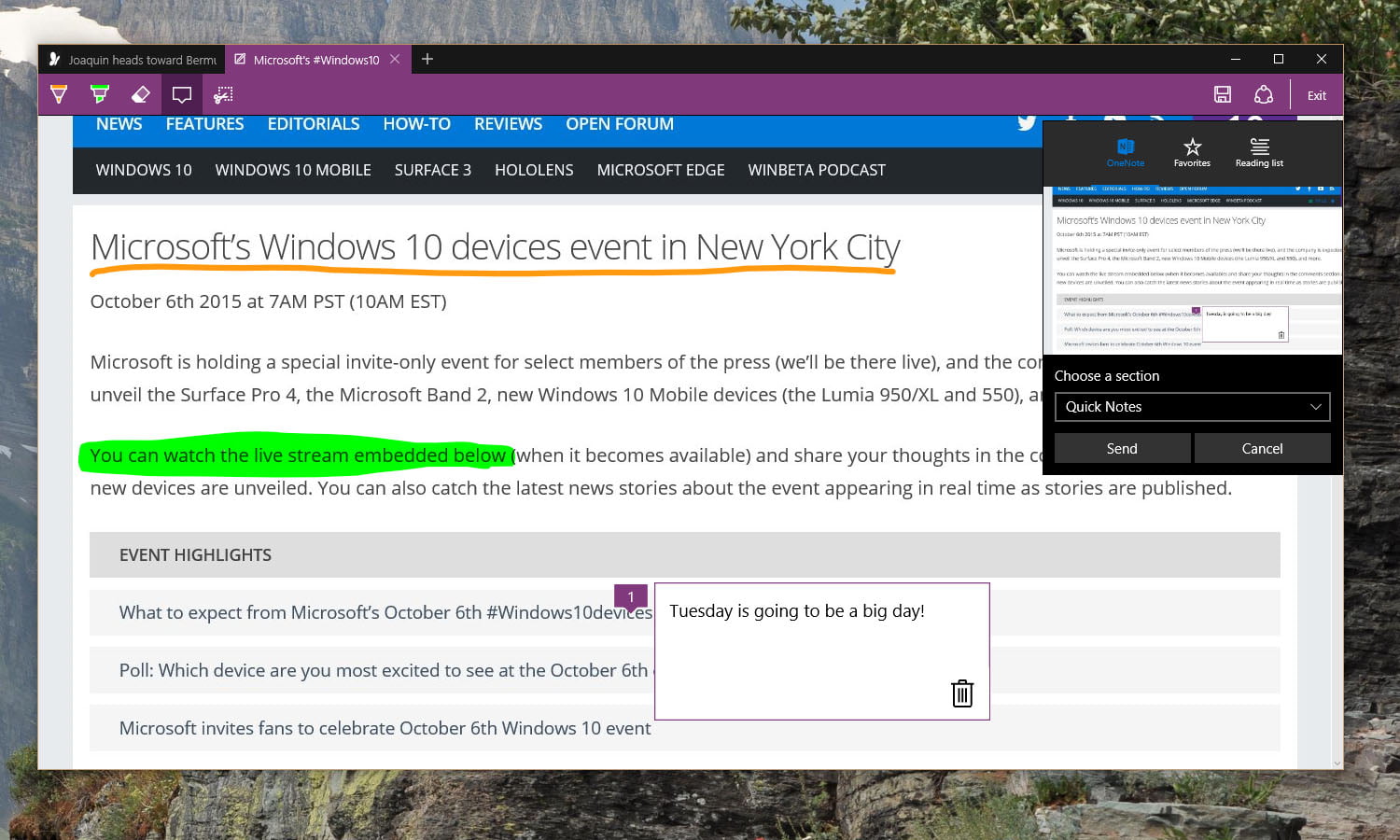Cancel the save dialog
1400x840 pixels.
1262,448
